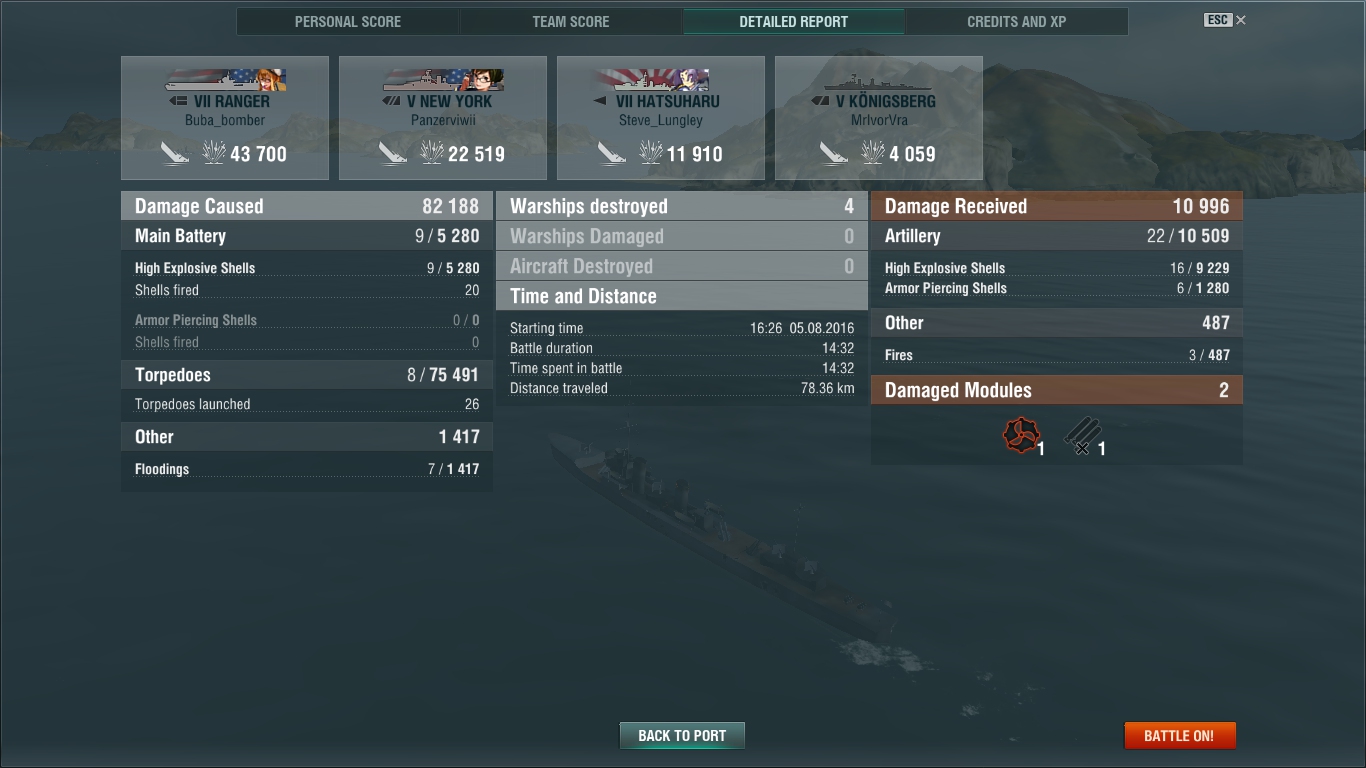This screenshot has width=1366, height=768.
Task: Click the damage explosion icon on Hatsuharu card
Action: 651,153
